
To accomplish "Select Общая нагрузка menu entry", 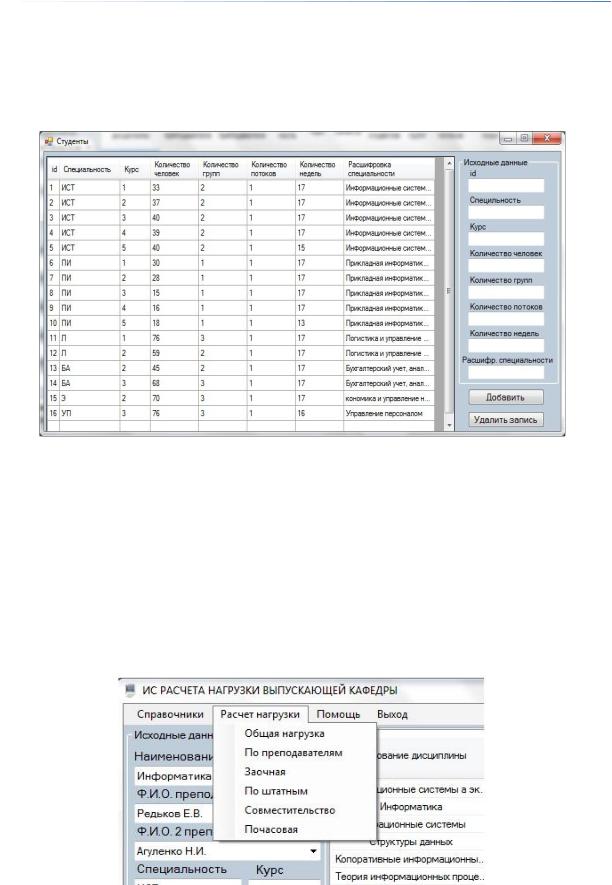I will (284, 734).
